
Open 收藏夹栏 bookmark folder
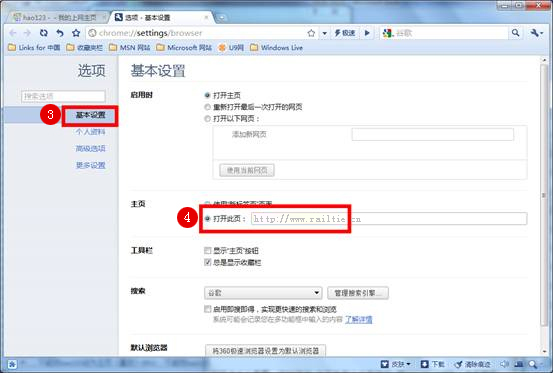coord(85,48)
